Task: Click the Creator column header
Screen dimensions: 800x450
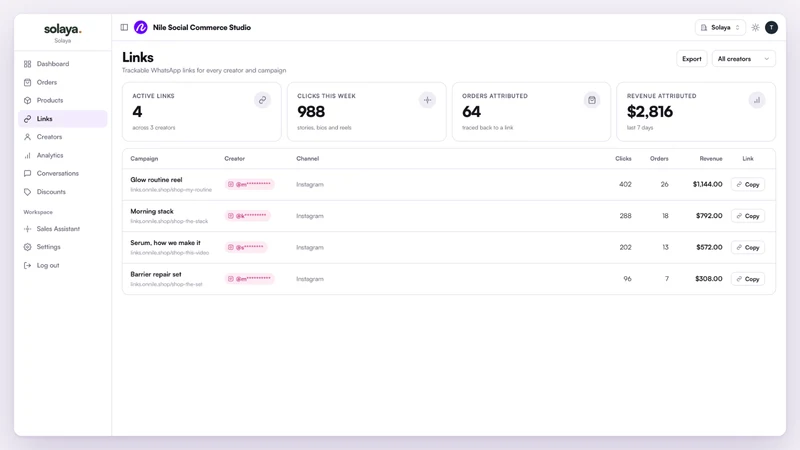Action: point(235,159)
